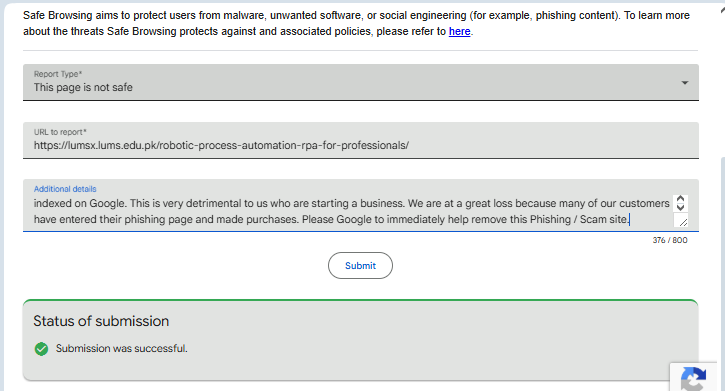Click the 'Status of submission' heading
The width and height of the screenshot is (725, 391).
(101, 321)
